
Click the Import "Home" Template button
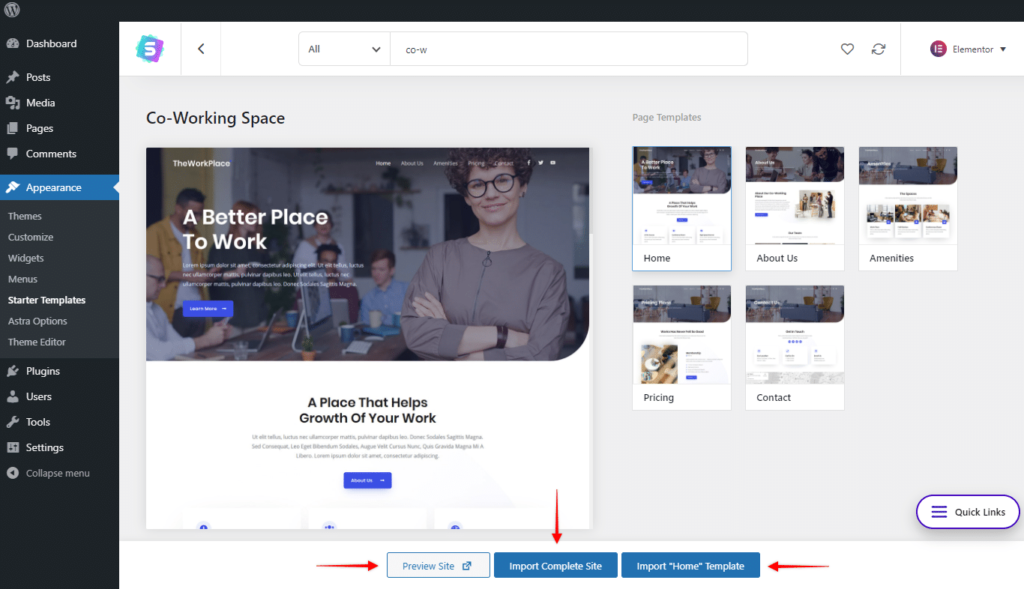point(690,564)
